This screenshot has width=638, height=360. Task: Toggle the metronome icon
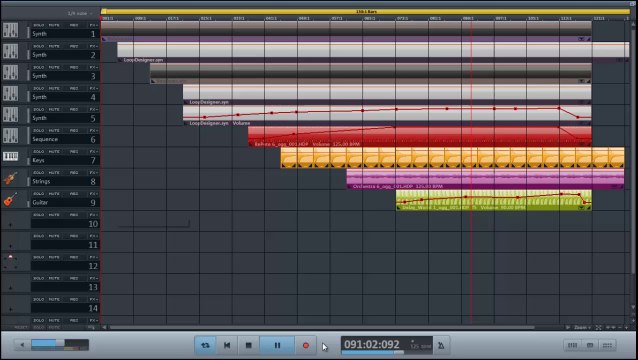[441, 346]
